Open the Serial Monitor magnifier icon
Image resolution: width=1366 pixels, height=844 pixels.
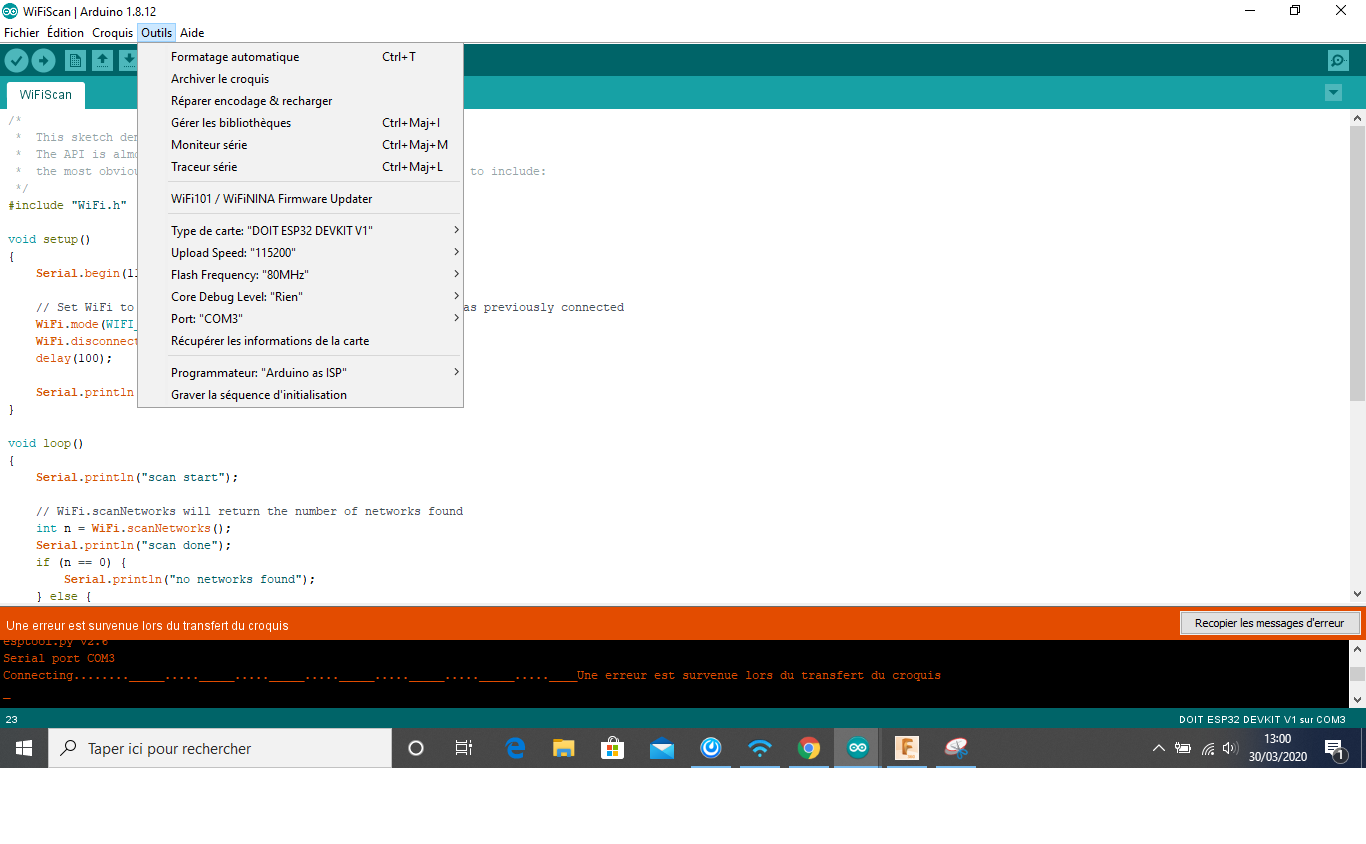(1338, 61)
